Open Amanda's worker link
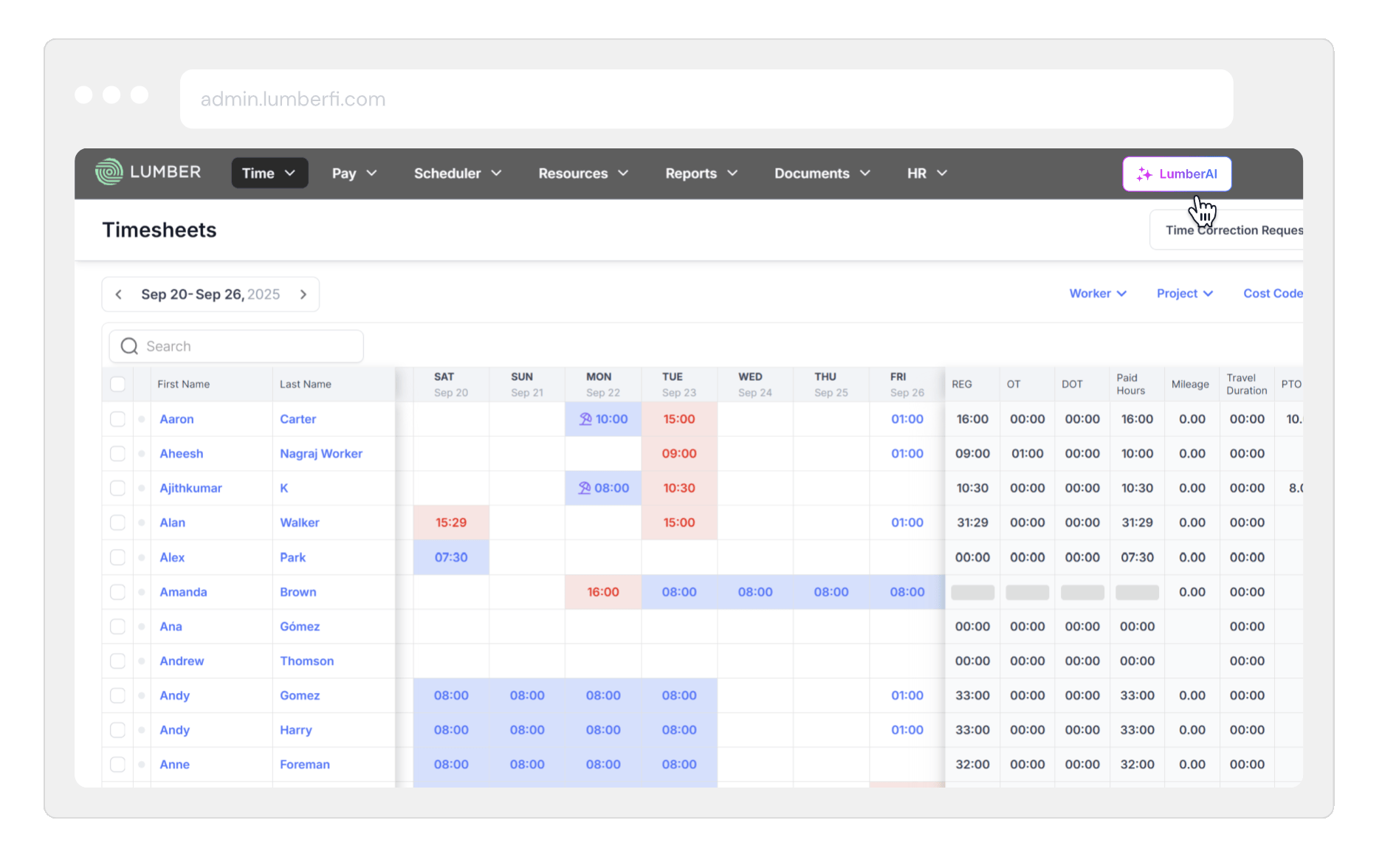This screenshot has width=1382, height=868. 183,592
